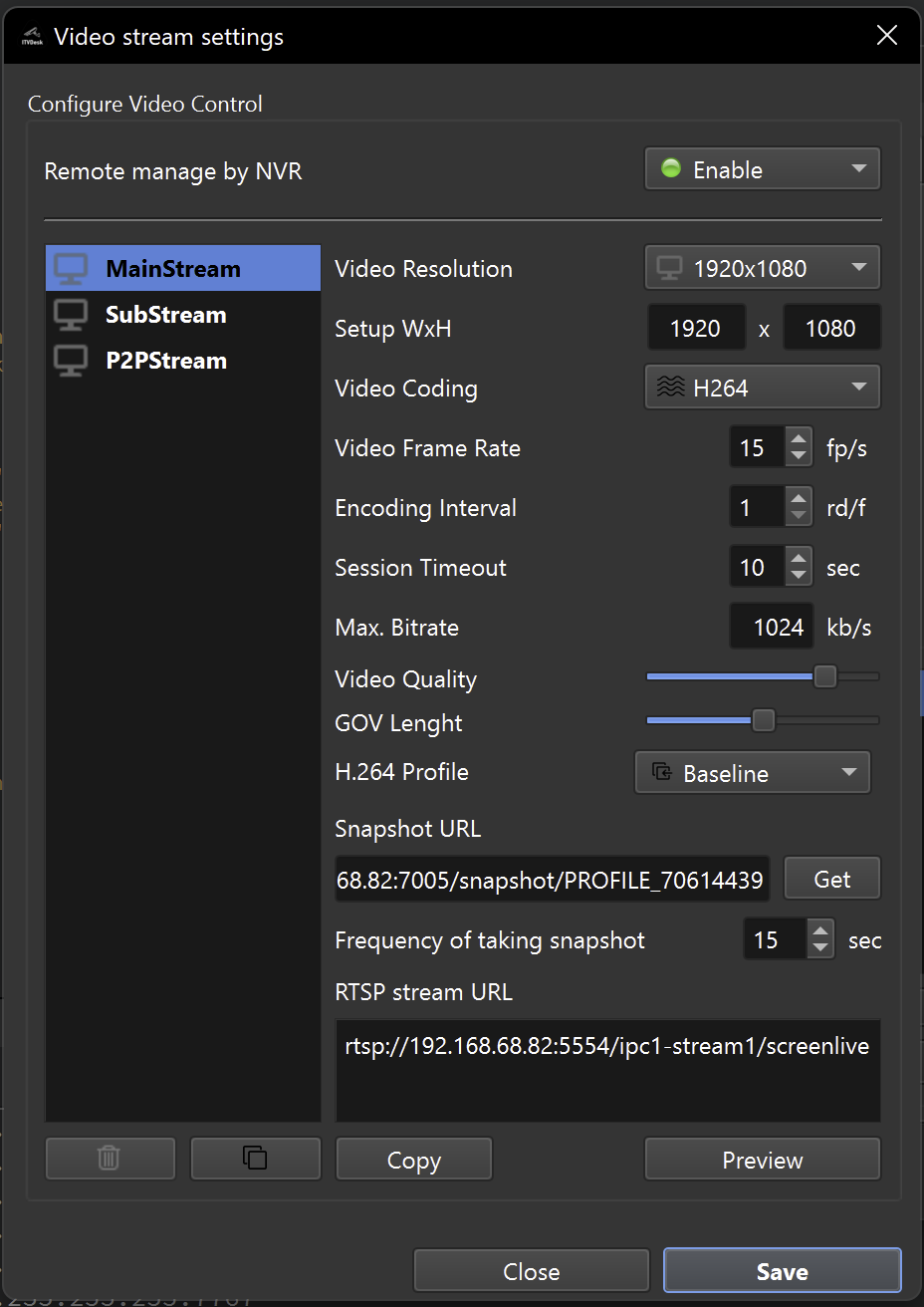Click the GOV Lenght slider handle
Screen dimensions: 924x1307
coord(763,720)
